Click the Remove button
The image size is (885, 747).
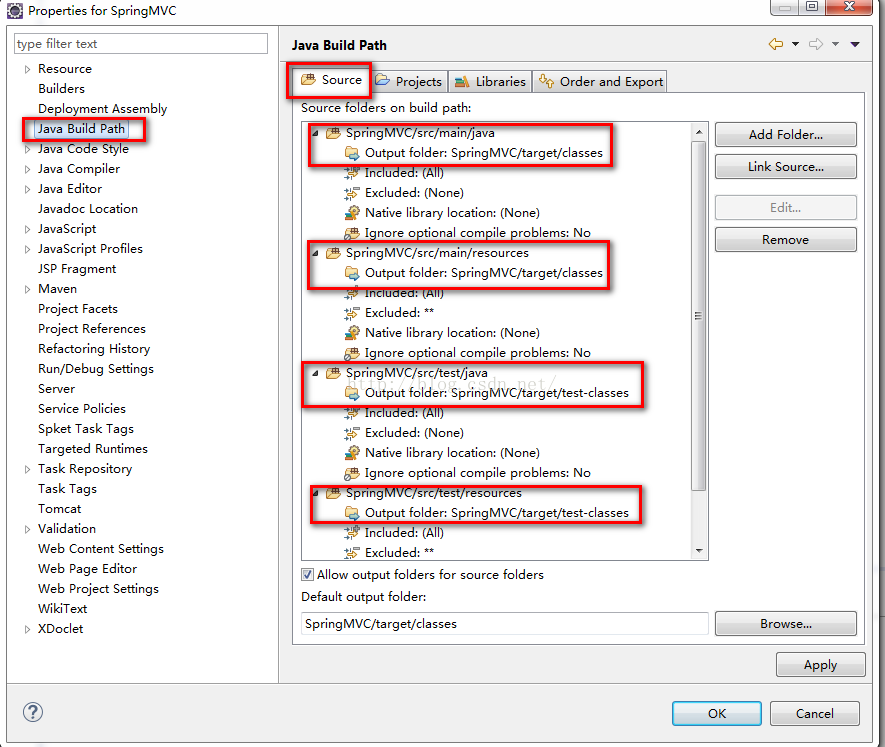tap(786, 239)
